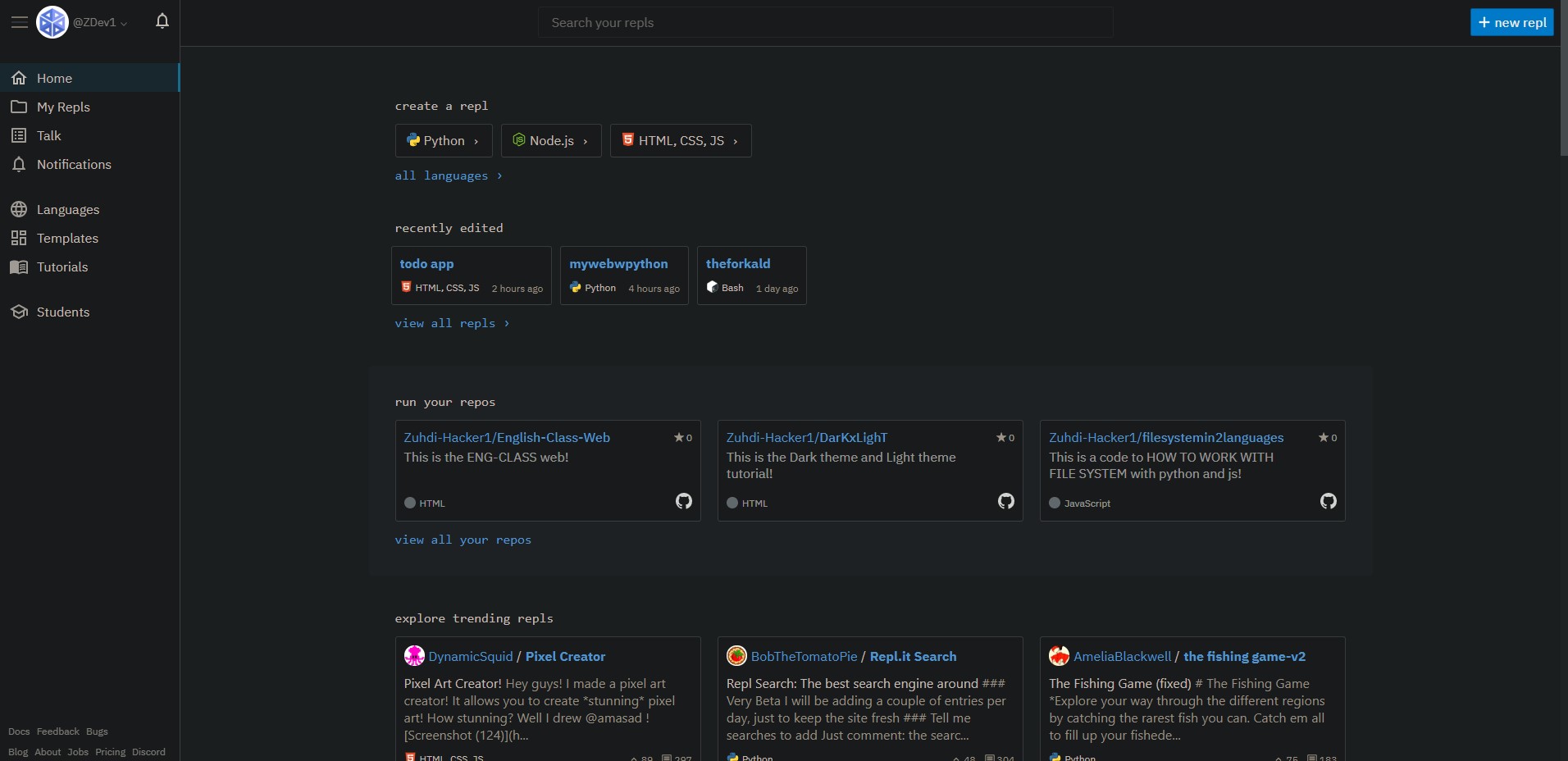Click the My Repls folder icon
This screenshot has height=761, width=1568.
tap(19, 107)
